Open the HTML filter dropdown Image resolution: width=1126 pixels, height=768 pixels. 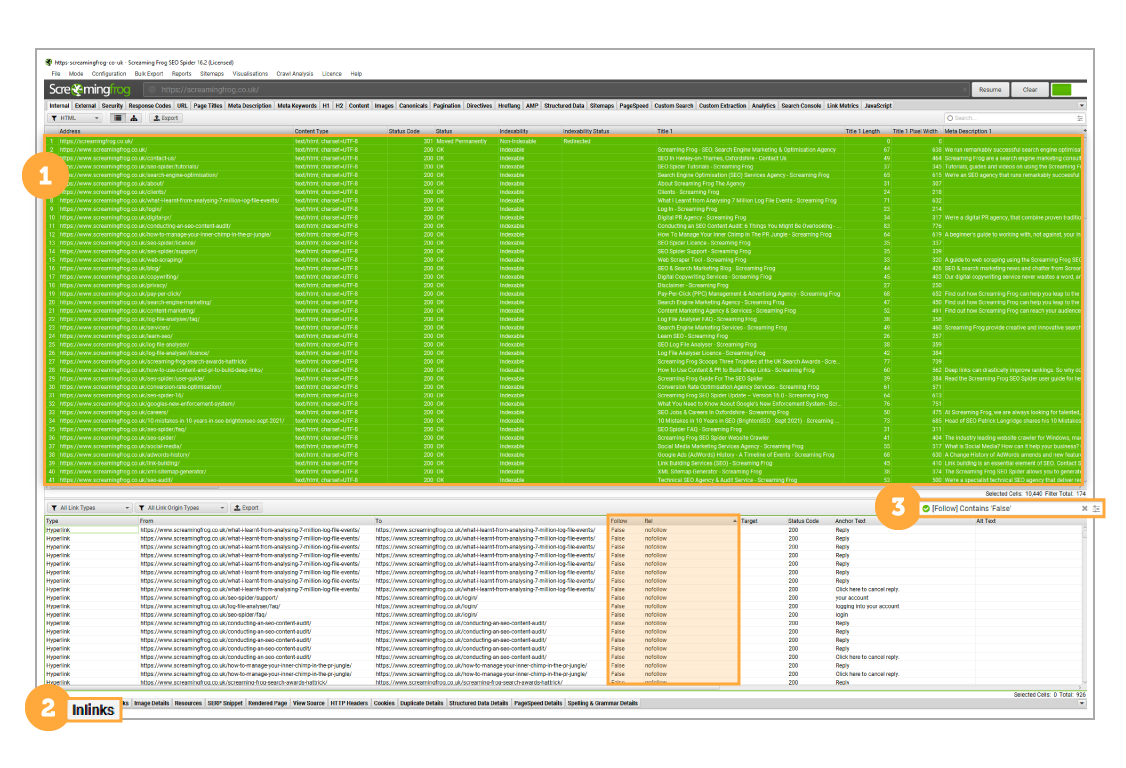[75, 118]
